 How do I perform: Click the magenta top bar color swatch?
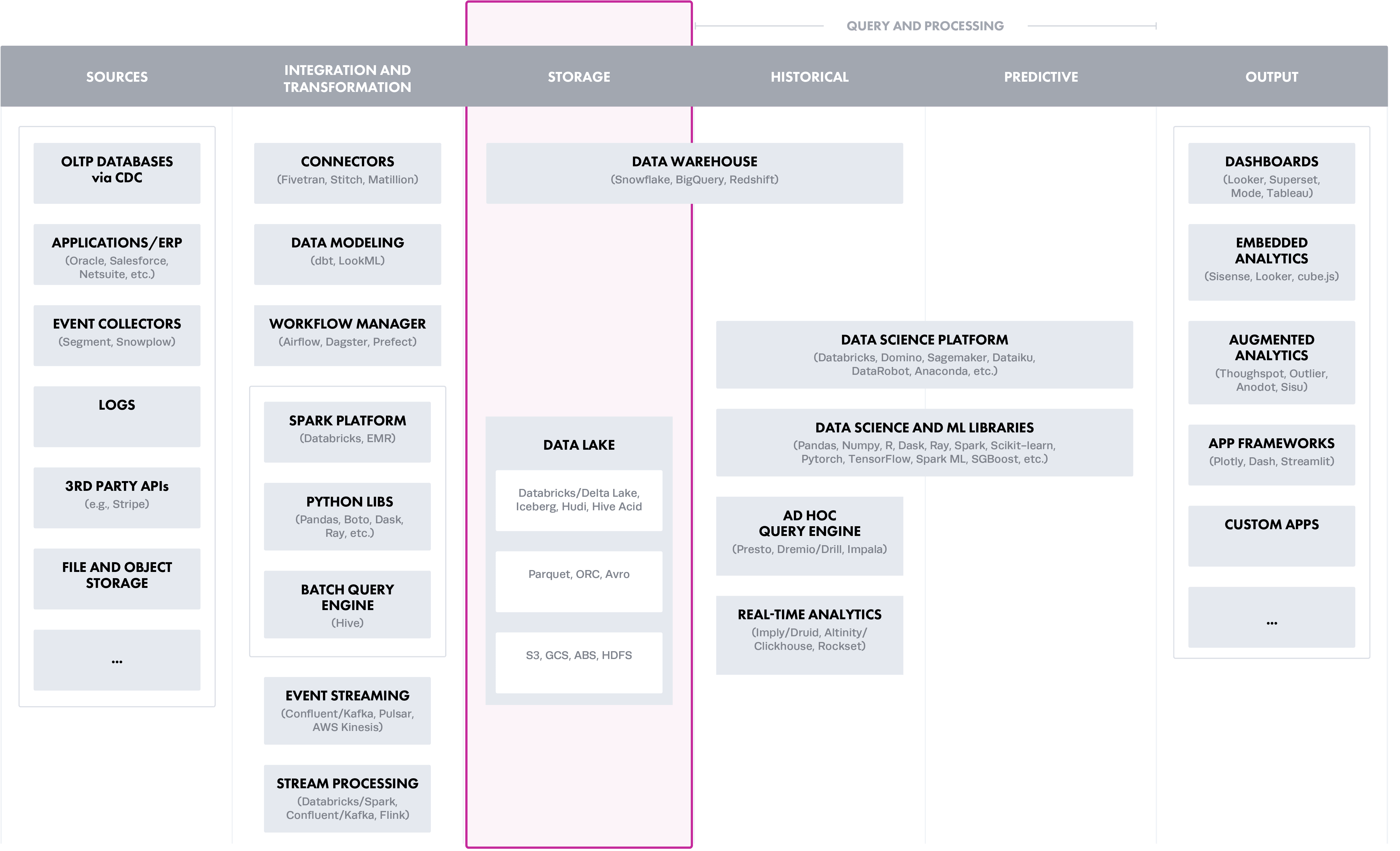580,20
